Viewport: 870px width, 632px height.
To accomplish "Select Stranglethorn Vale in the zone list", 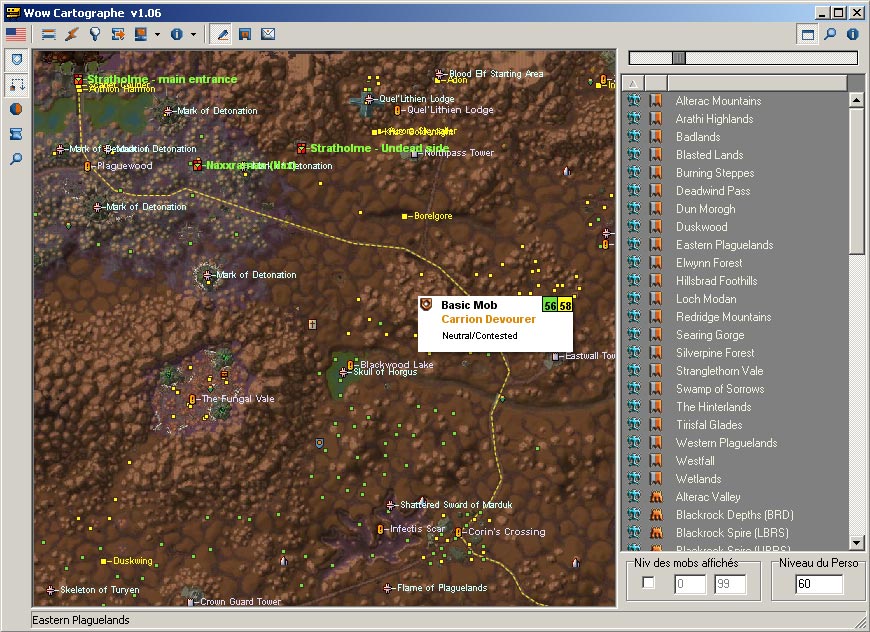I will click(x=719, y=371).
